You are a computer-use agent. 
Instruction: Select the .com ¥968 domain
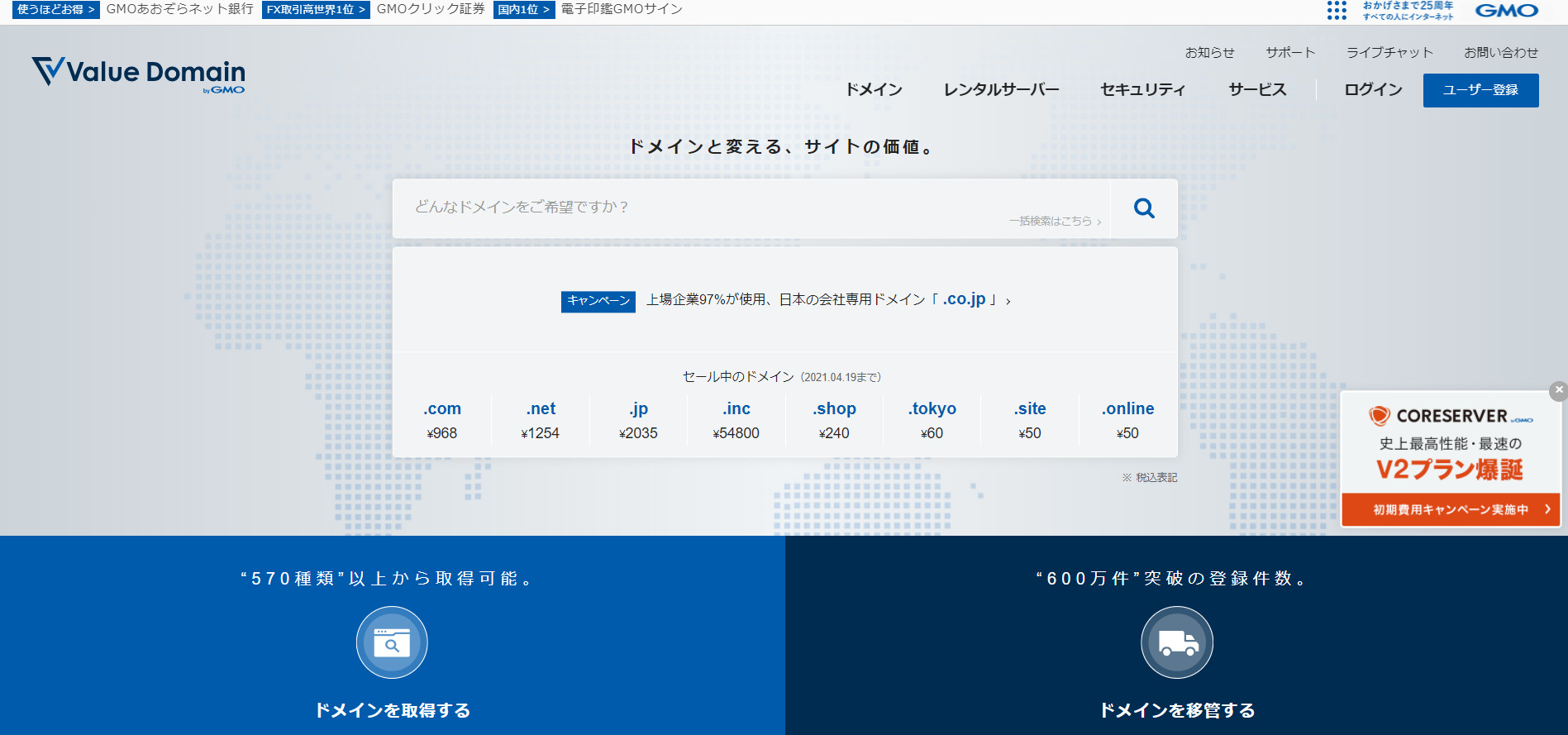(442, 420)
